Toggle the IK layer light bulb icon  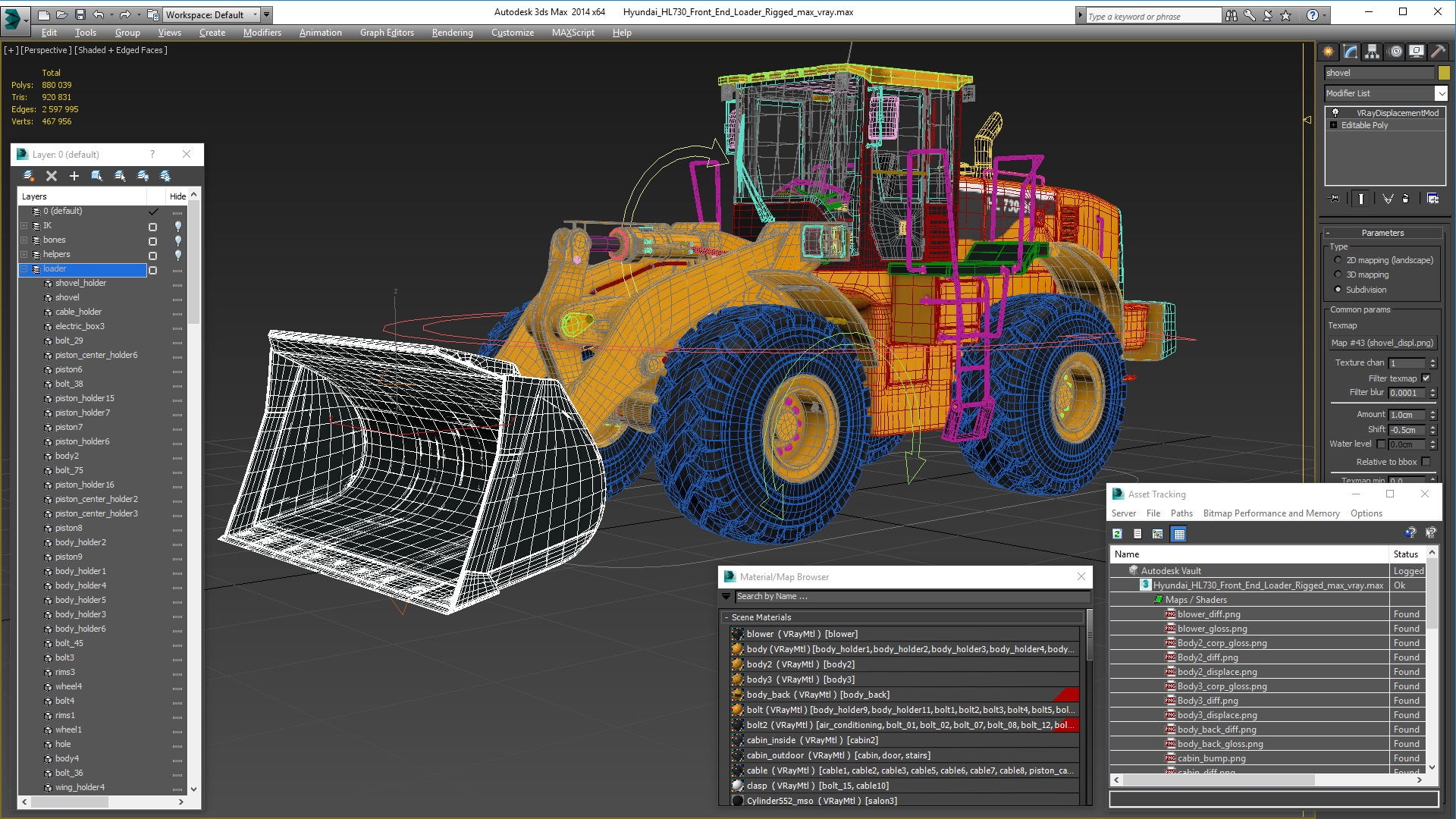click(177, 226)
